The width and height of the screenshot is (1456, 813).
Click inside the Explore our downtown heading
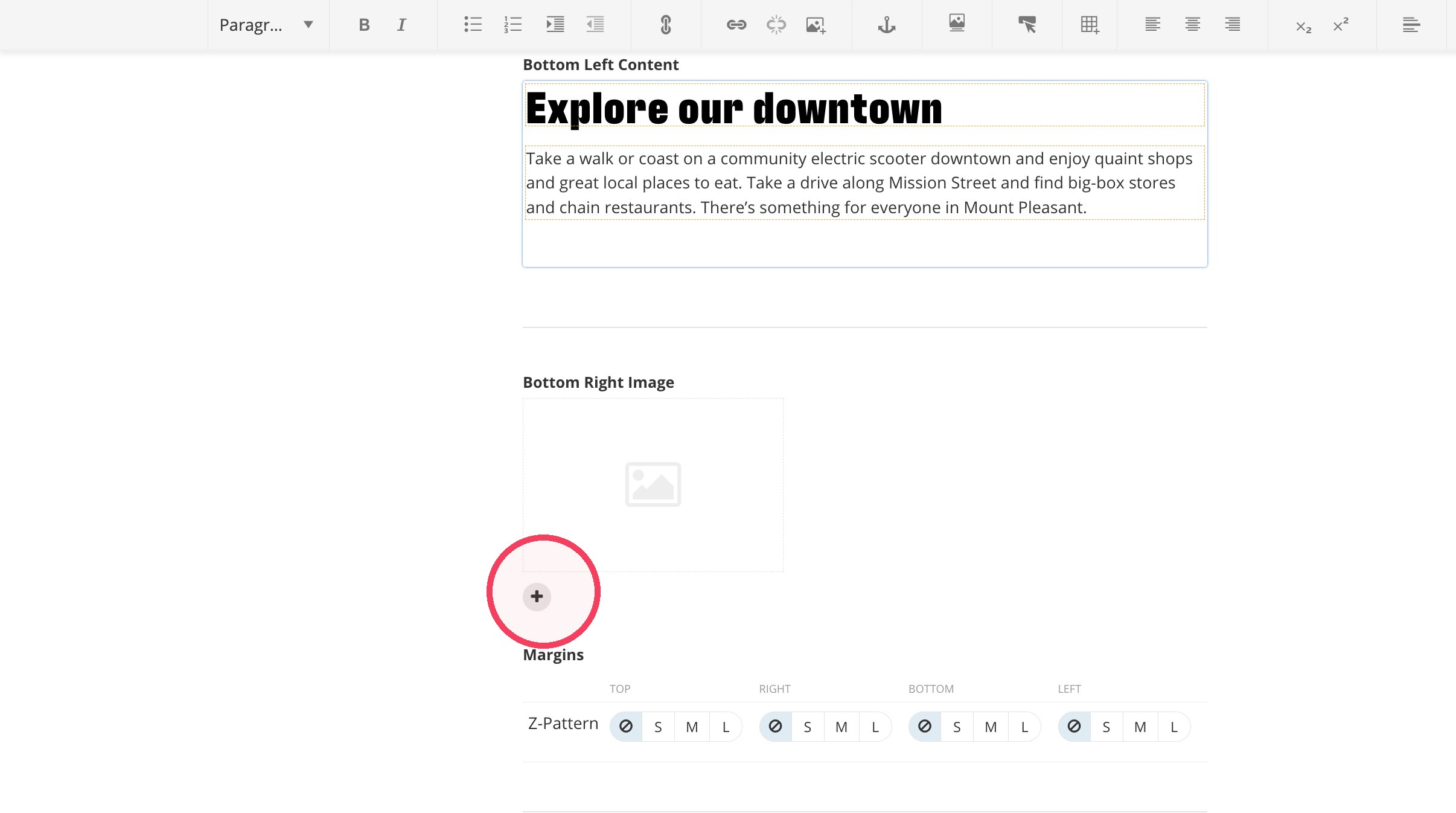tap(733, 109)
